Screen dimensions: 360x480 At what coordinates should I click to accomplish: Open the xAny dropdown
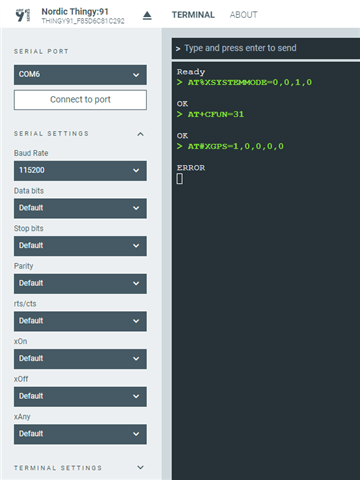click(80, 434)
